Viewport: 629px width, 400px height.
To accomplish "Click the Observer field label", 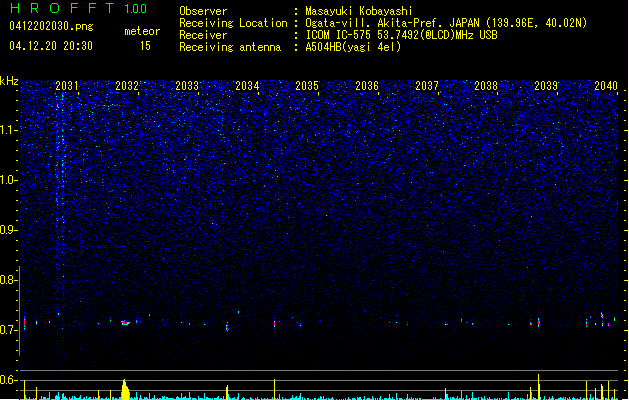I will (x=203, y=11).
